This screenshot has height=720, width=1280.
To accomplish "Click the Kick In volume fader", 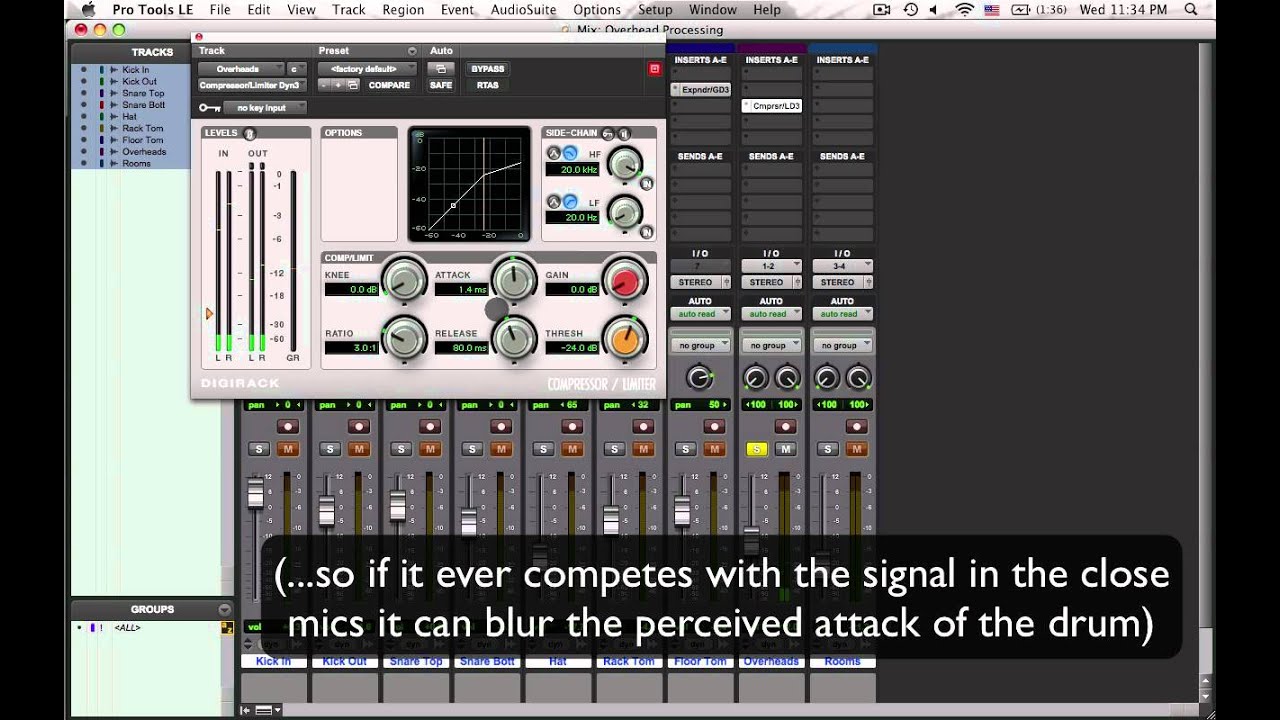I will pos(256,493).
